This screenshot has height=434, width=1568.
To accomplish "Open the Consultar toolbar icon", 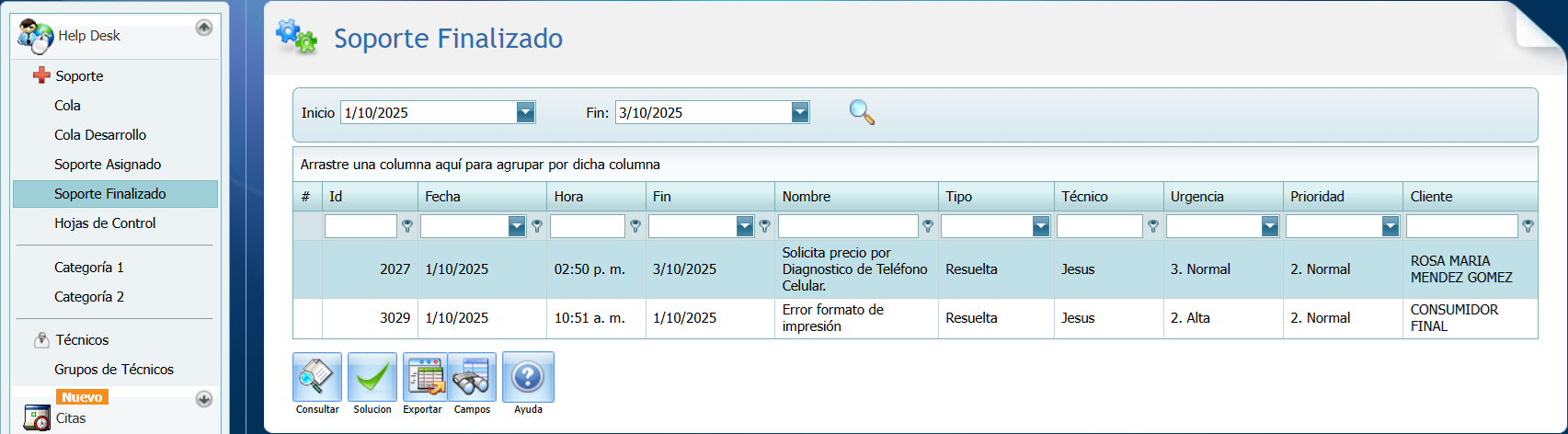I will pyautogui.click(x=317, y=377).
